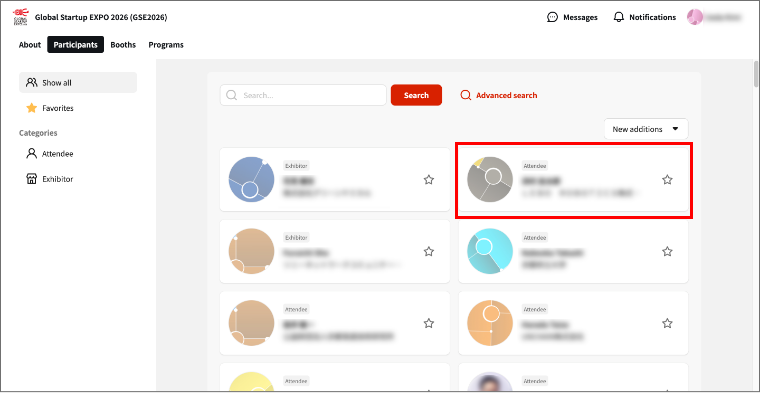
Task: Click the Exhibitor tag on blue-avatar card
Action: (296, 166)
